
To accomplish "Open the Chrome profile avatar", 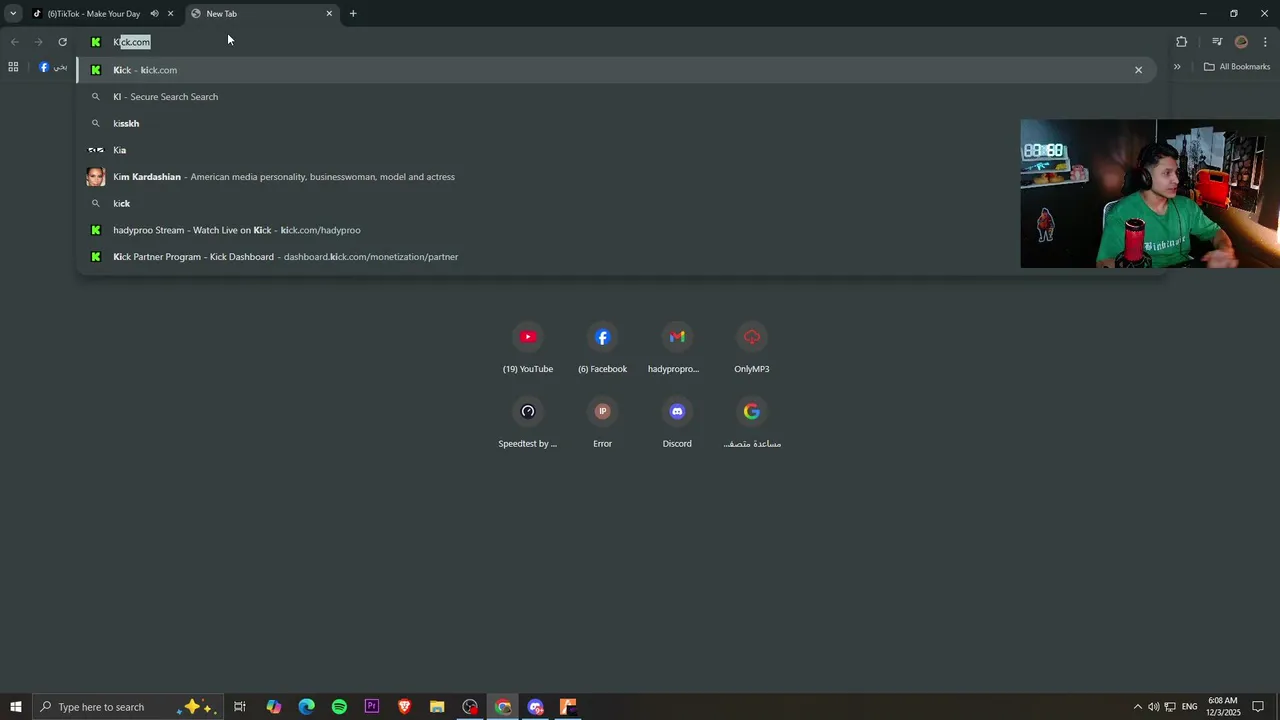I will tap(1241, 42).
